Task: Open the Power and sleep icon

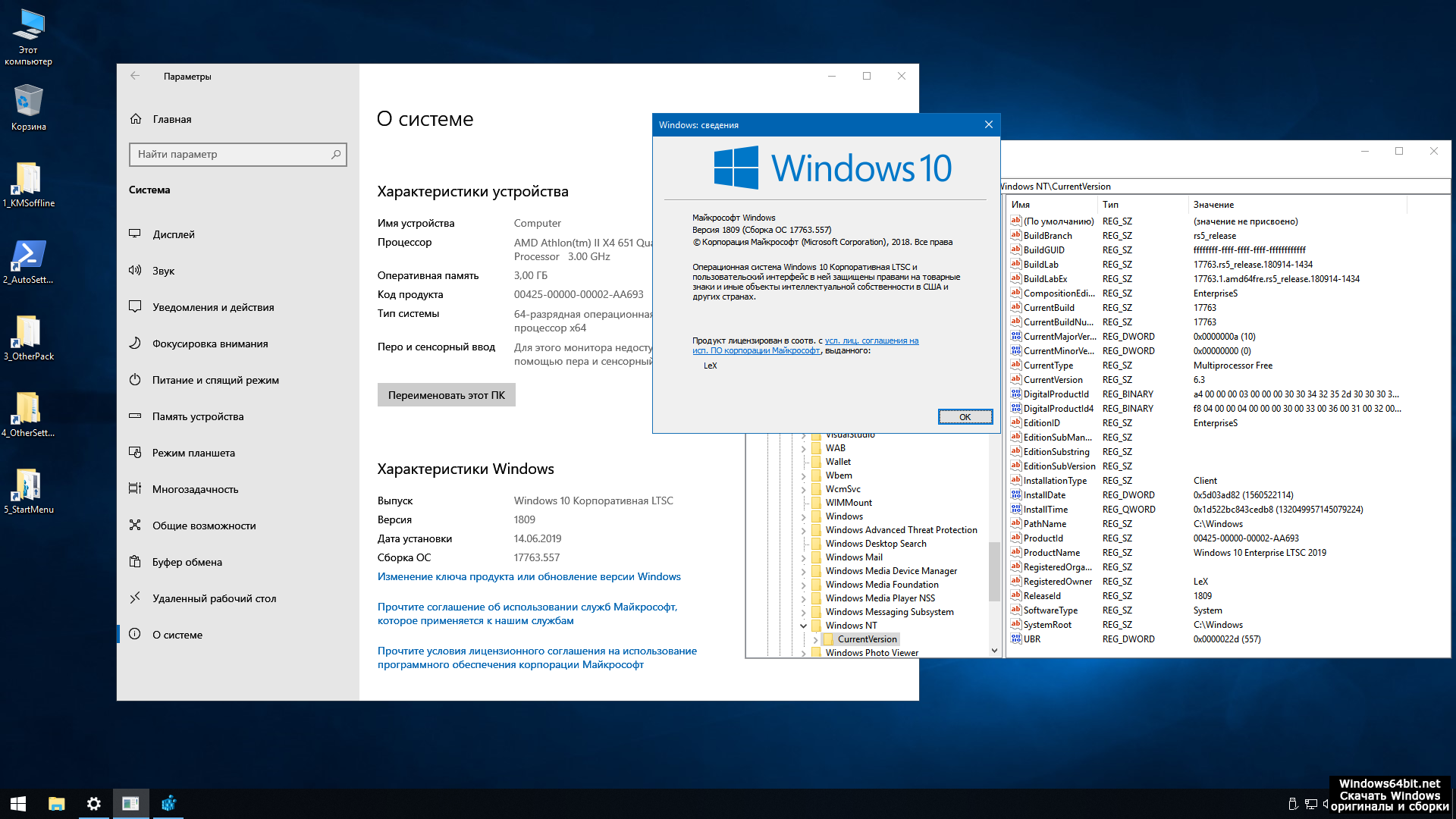Action: click(135, 379)
